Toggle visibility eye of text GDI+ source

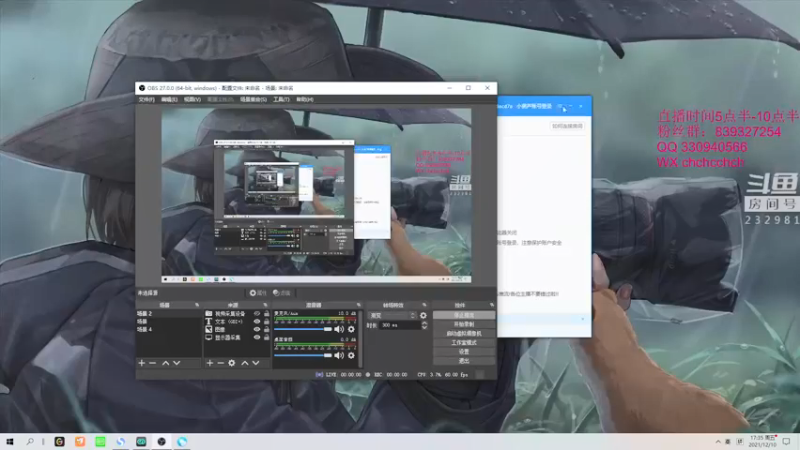pos(257,321)
